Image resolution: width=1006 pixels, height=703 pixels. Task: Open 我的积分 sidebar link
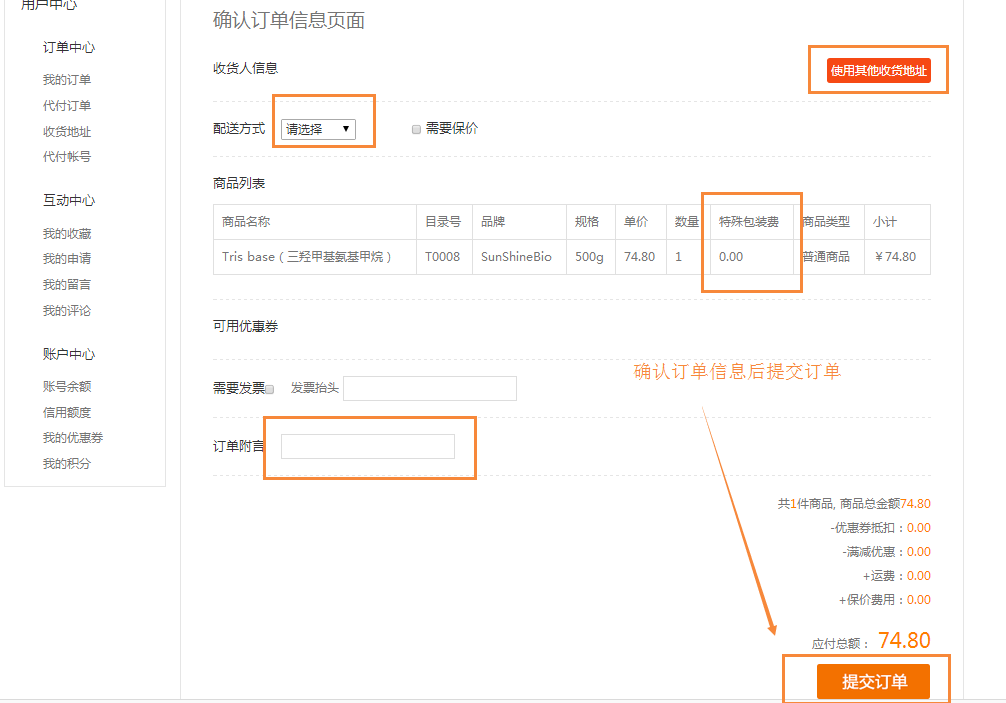[x=67, y=464]
